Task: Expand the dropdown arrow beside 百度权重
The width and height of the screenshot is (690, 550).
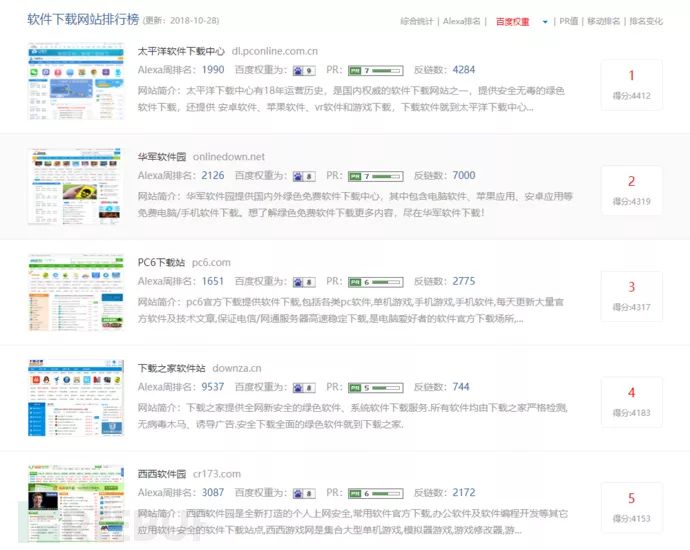Action: click(x=545, y=22)
